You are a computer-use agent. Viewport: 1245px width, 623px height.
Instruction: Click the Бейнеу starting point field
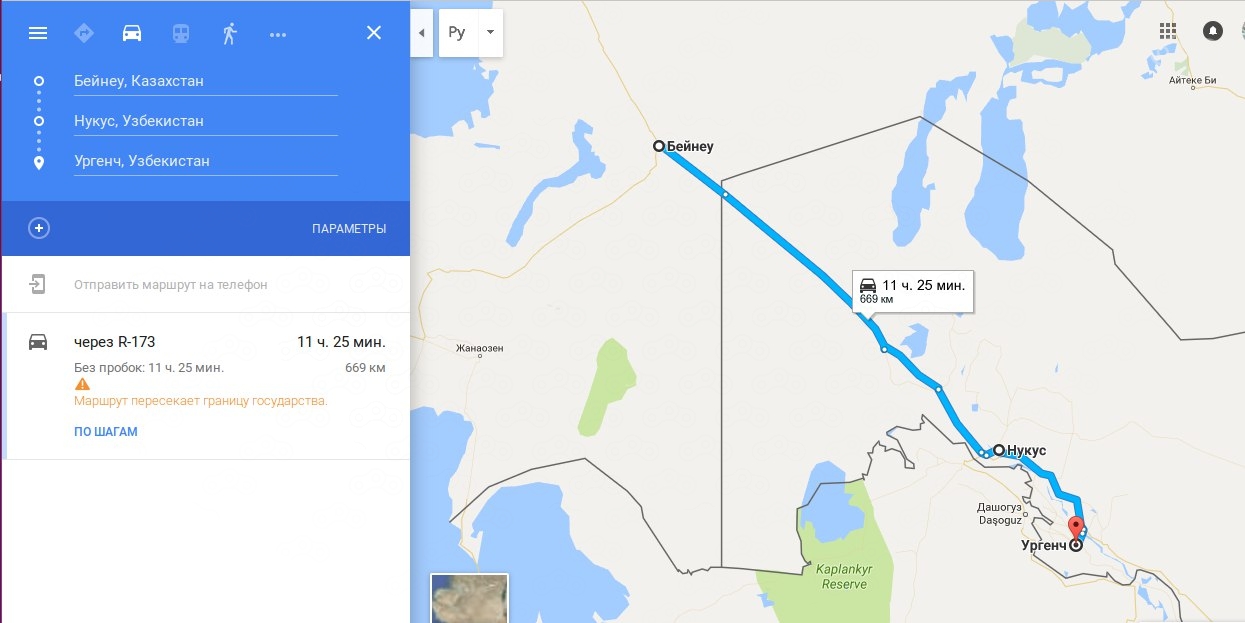coord(205,81)
